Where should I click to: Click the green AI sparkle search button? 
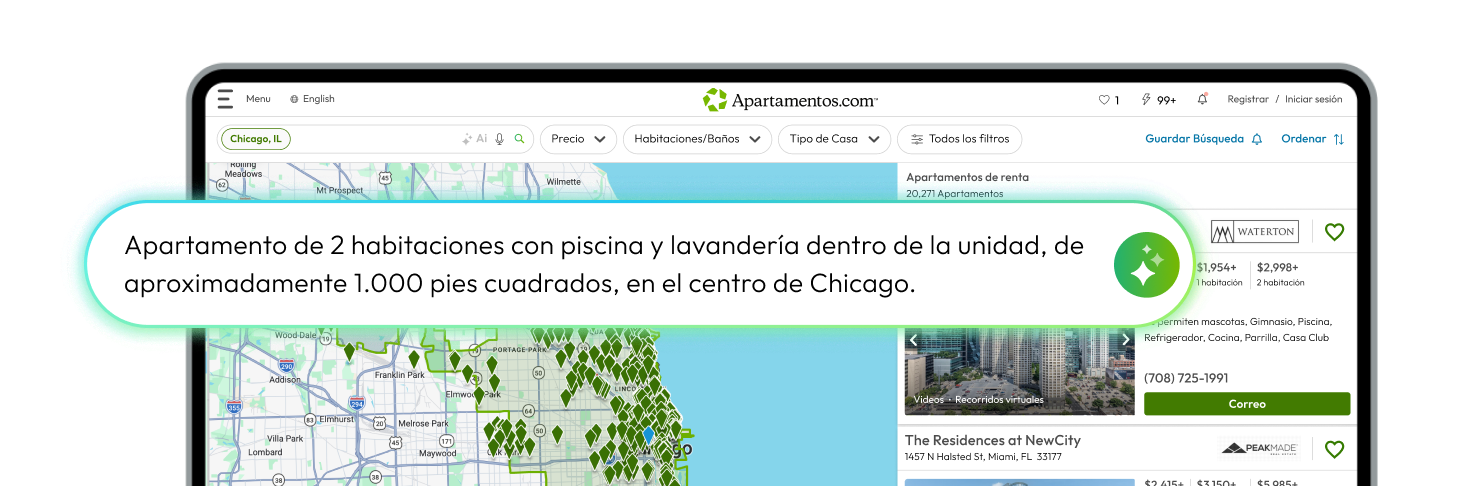(1146, 264)
